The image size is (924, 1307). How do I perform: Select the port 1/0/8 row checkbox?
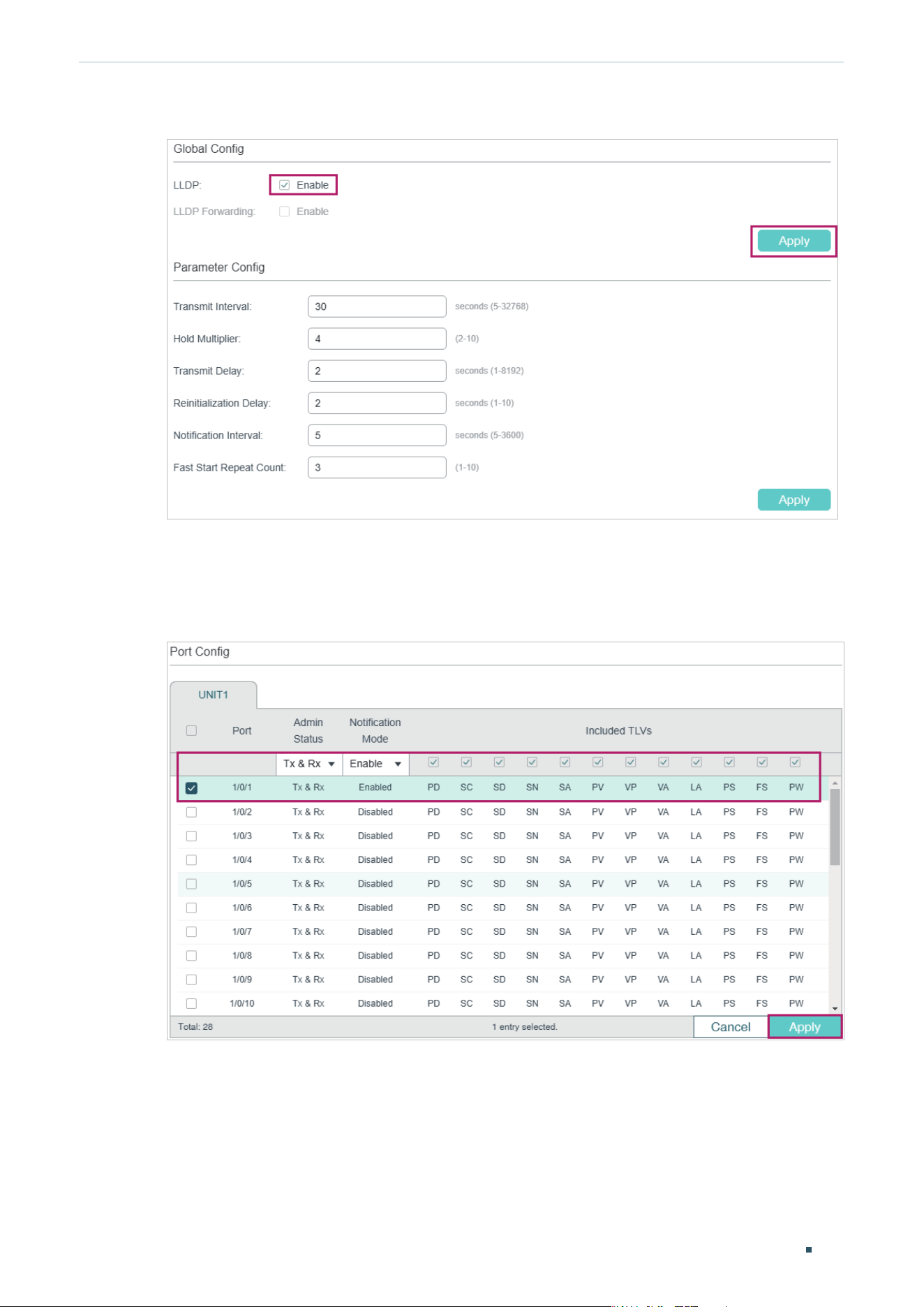[191, 956]
